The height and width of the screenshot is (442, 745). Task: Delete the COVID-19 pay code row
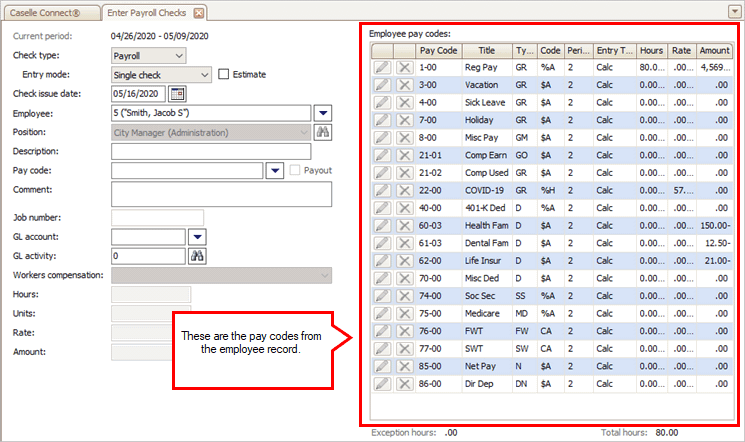[404, 190]
